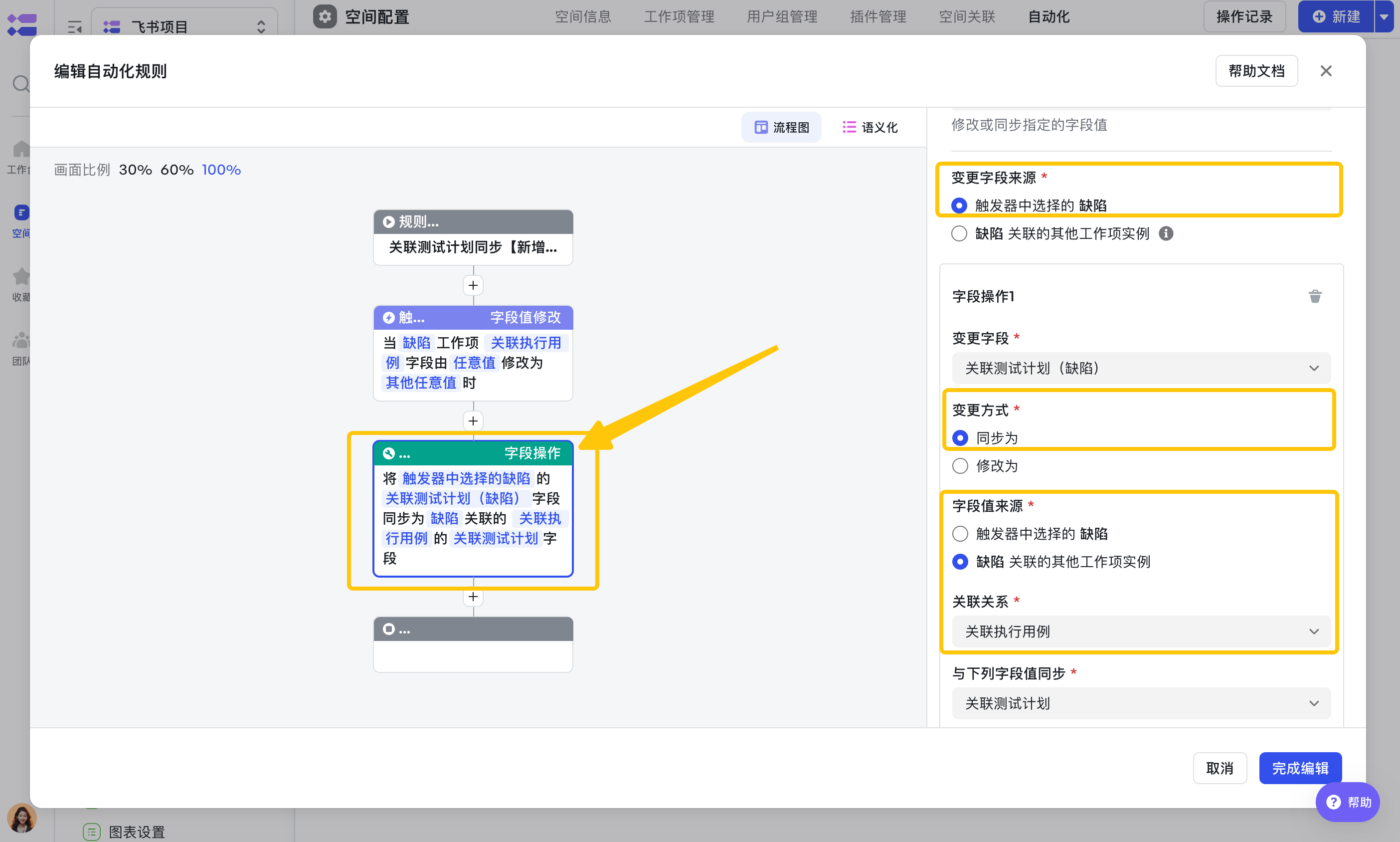Viewport: 1400px width, 842px height.
Task: Open the 帮助 floating help button
Action: [x=1348, y=802]
